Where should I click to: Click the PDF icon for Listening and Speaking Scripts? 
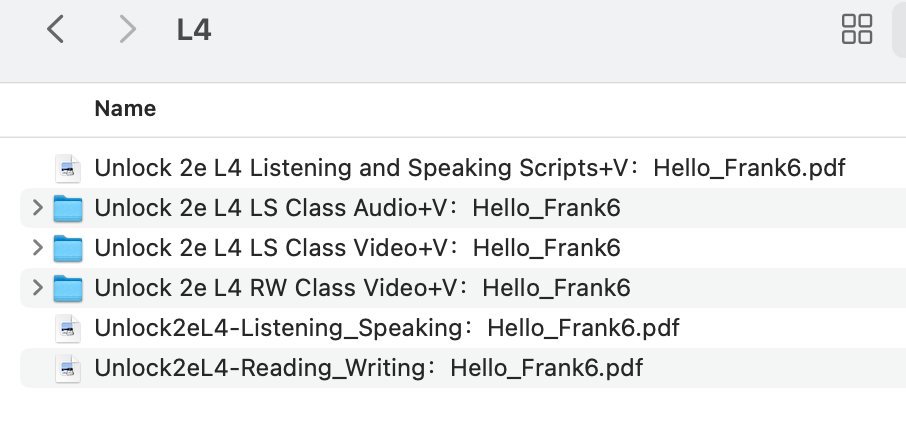pos(68,168)
